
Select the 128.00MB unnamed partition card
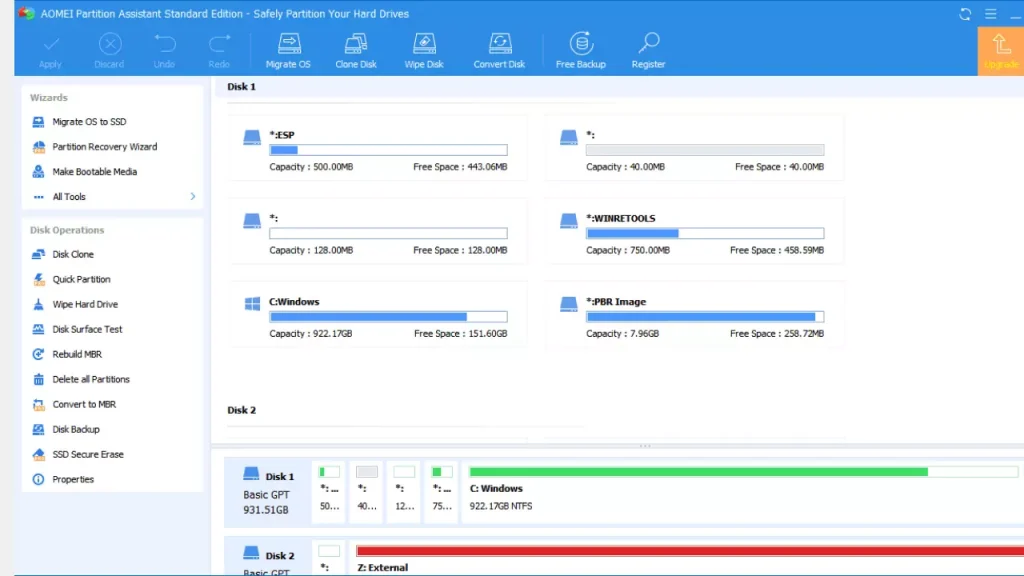377,232
